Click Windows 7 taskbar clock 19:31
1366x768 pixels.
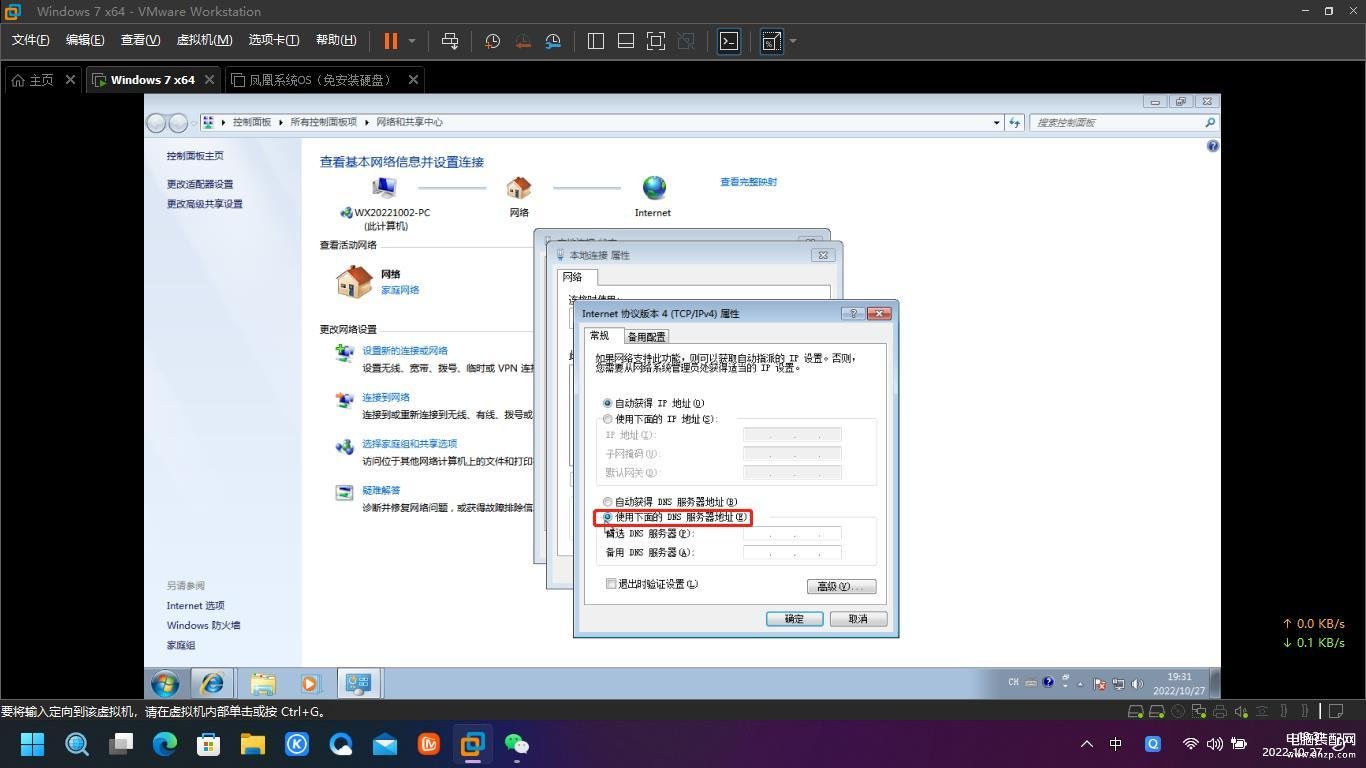pyautogui.click(x=1180, y=677)
